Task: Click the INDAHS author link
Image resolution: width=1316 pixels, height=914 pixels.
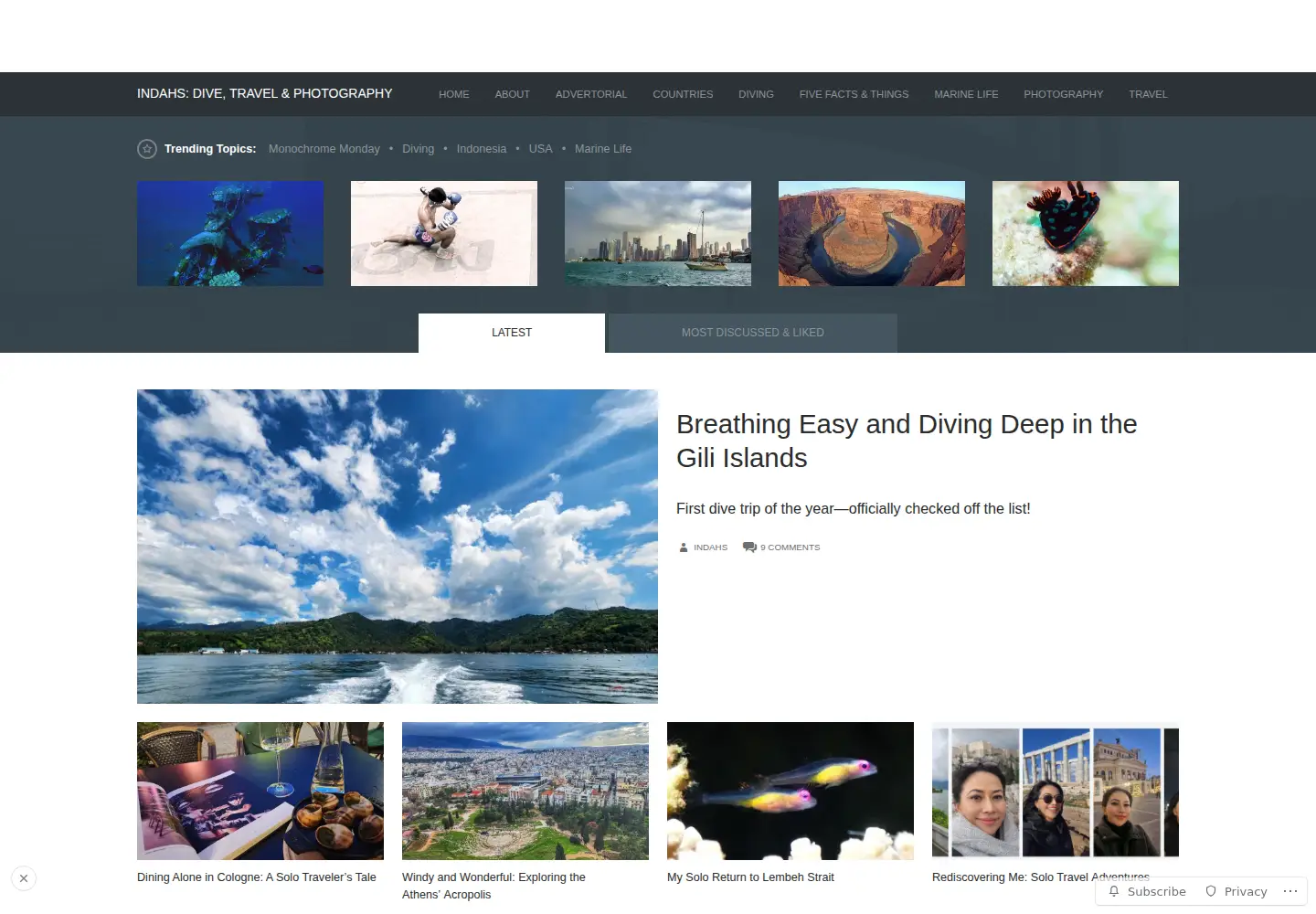Action: 710,547
